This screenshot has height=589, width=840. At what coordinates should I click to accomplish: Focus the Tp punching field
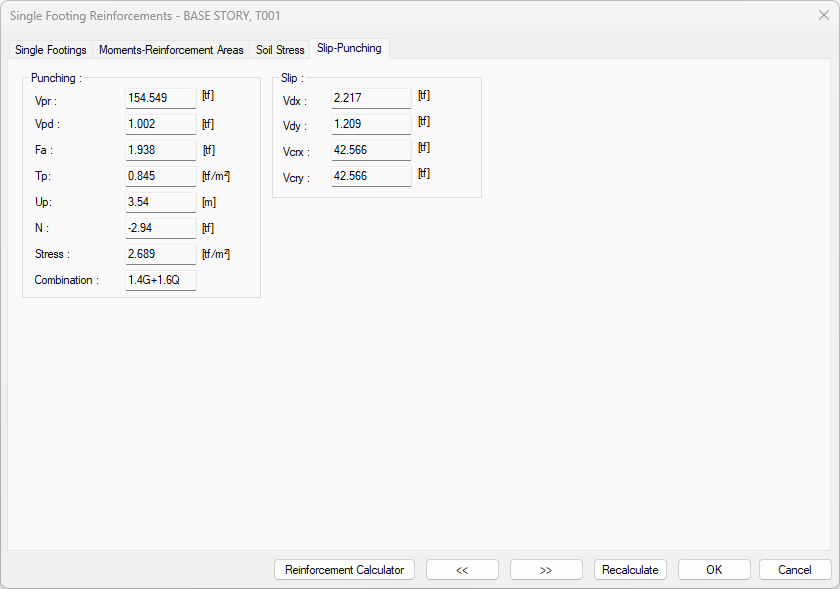click(161, 176)
